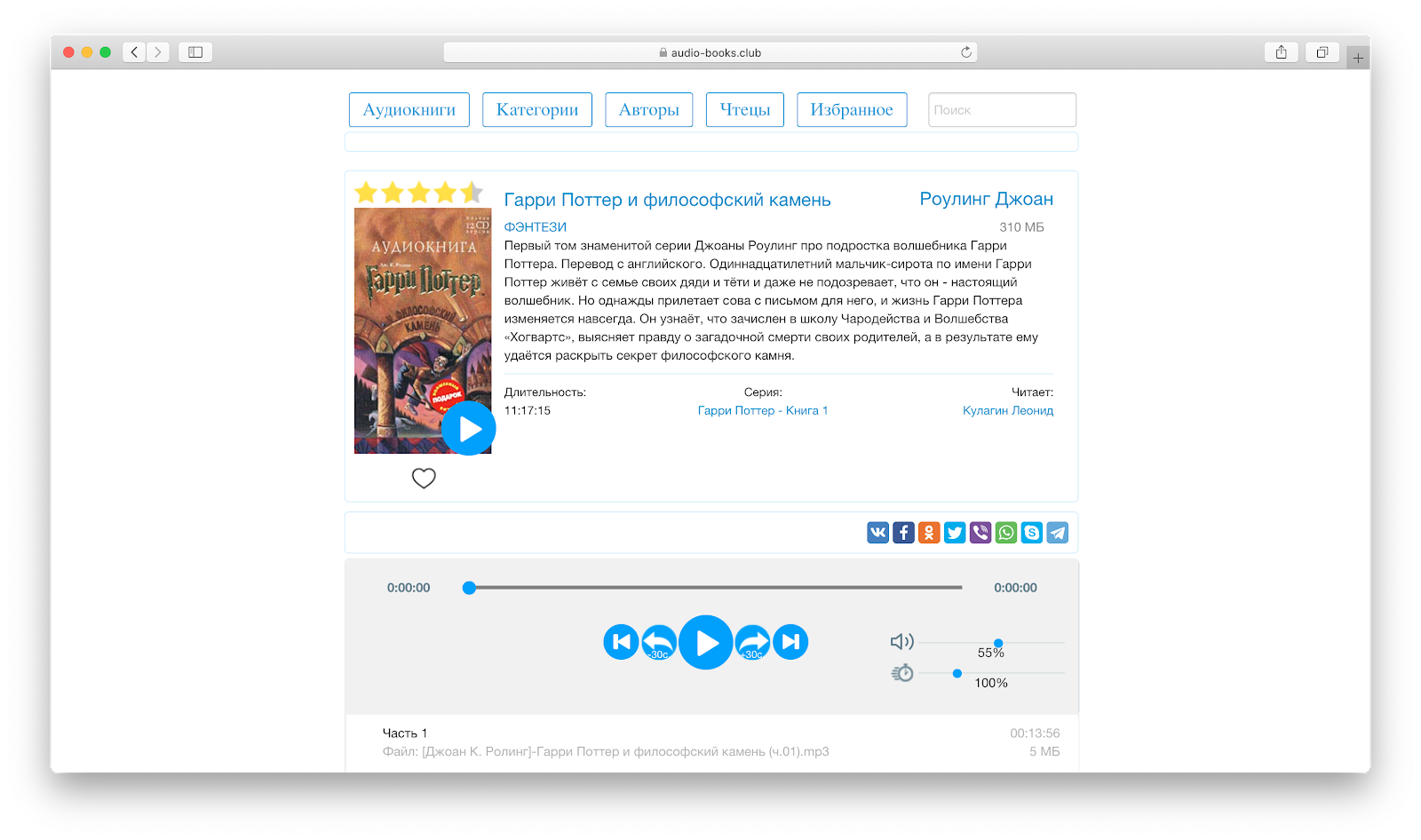Screen dimensions: 1421x840
Task: Rate the book with the first star
Action: 366,192
